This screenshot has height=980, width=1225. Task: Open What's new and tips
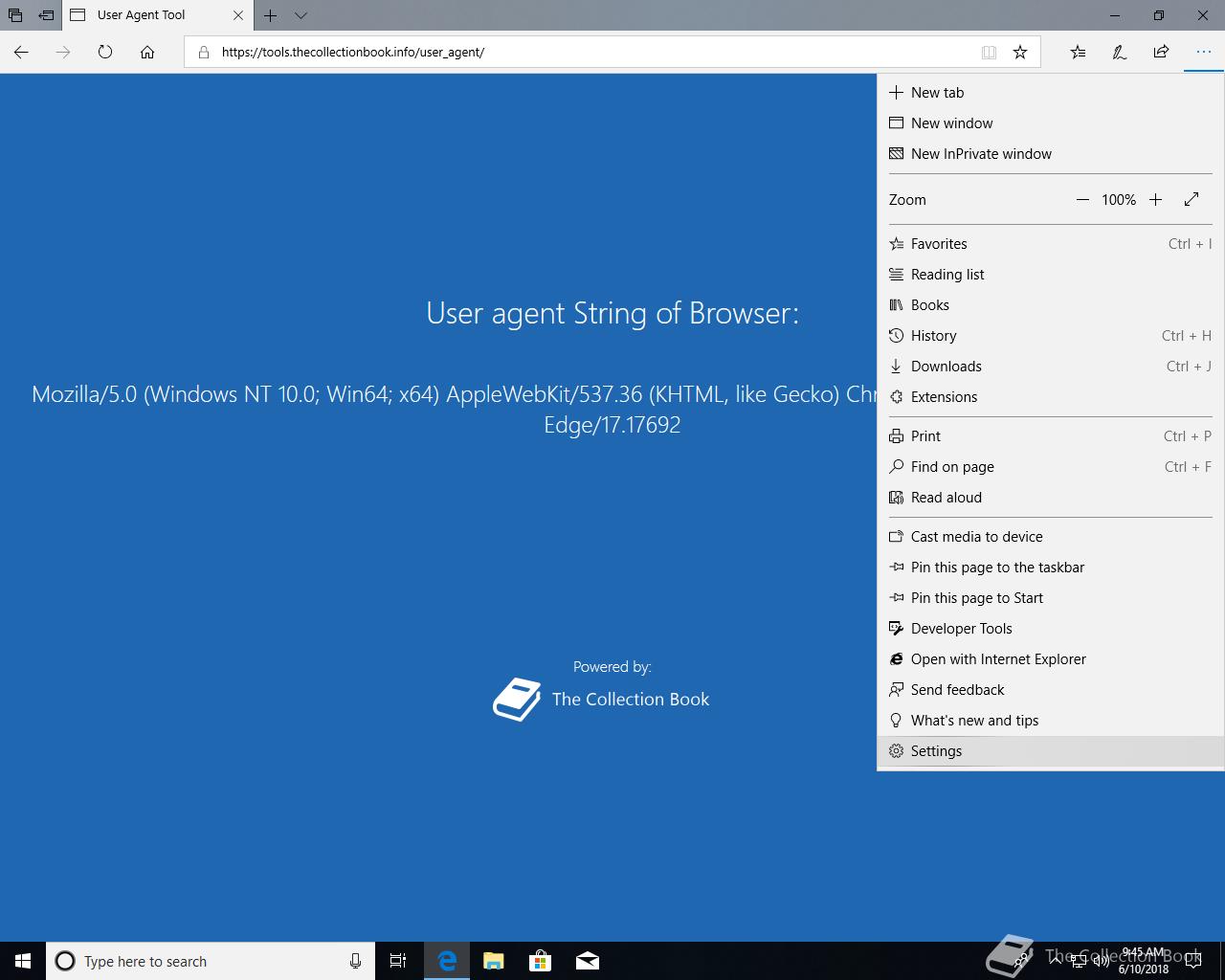(1051, 721)
